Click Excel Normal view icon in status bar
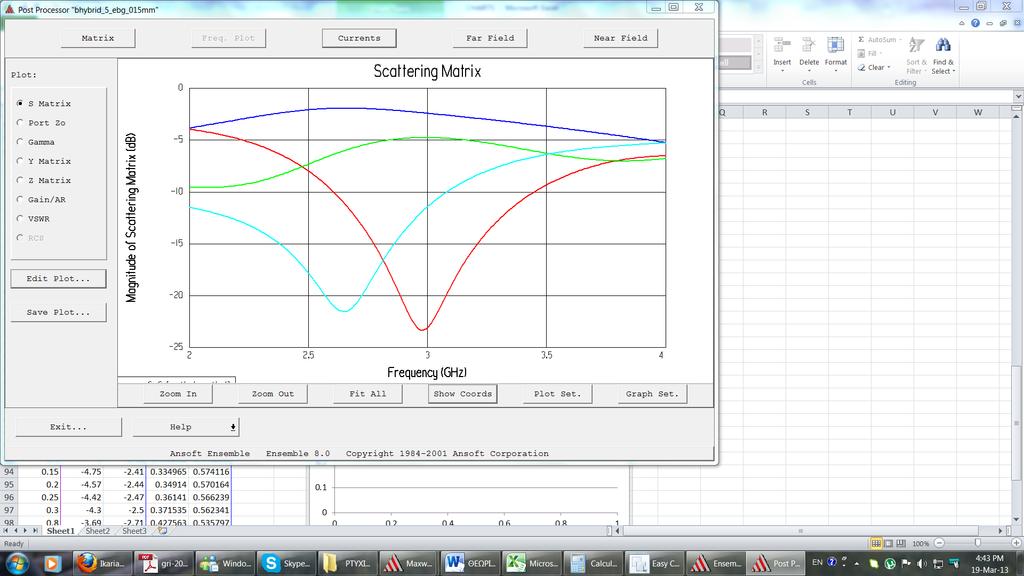Screen dimensions: 1024x576 (x=876, y=543)
